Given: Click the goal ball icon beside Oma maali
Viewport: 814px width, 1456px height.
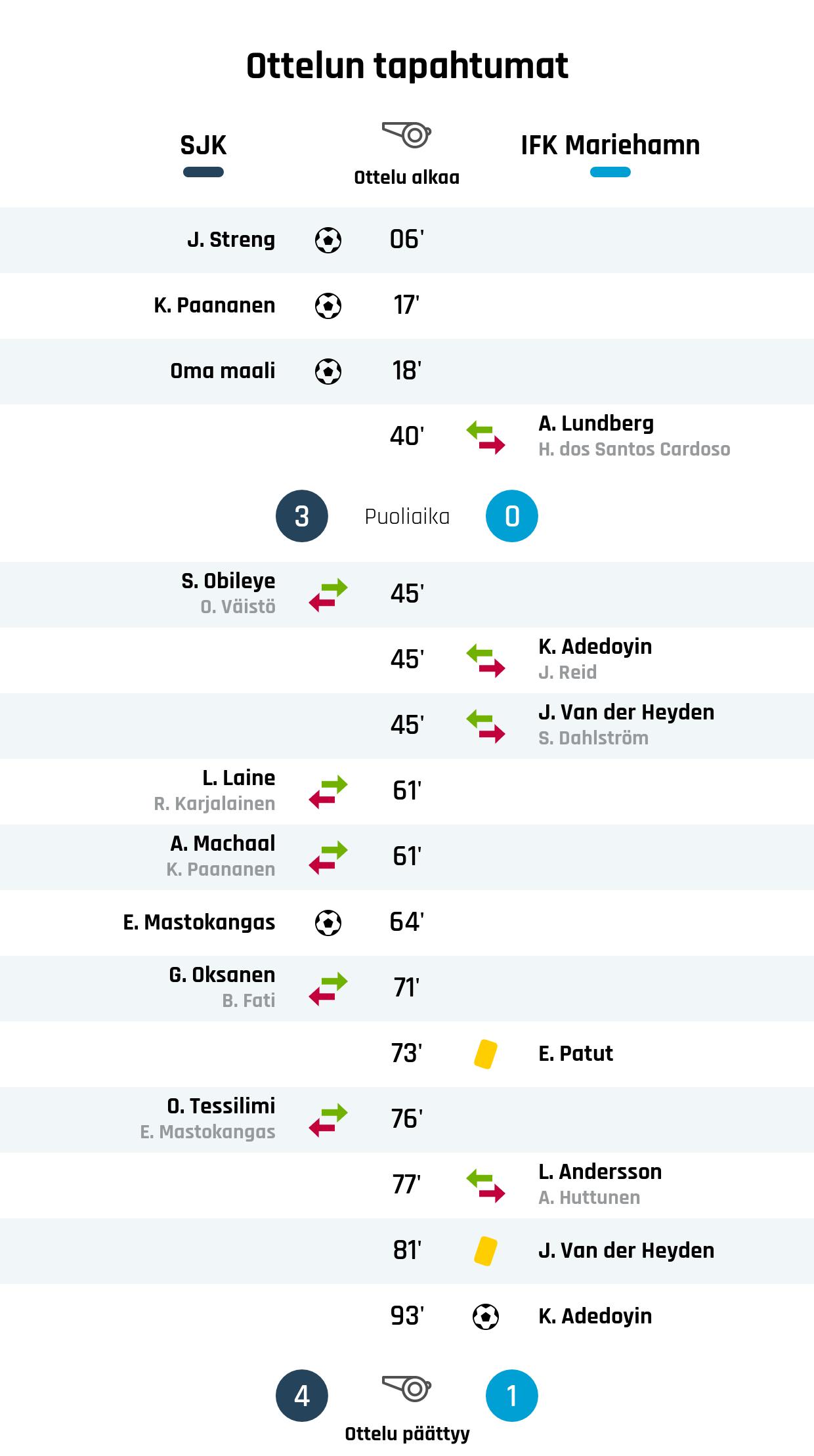Looking at the screenshot, I should (328, 372).
